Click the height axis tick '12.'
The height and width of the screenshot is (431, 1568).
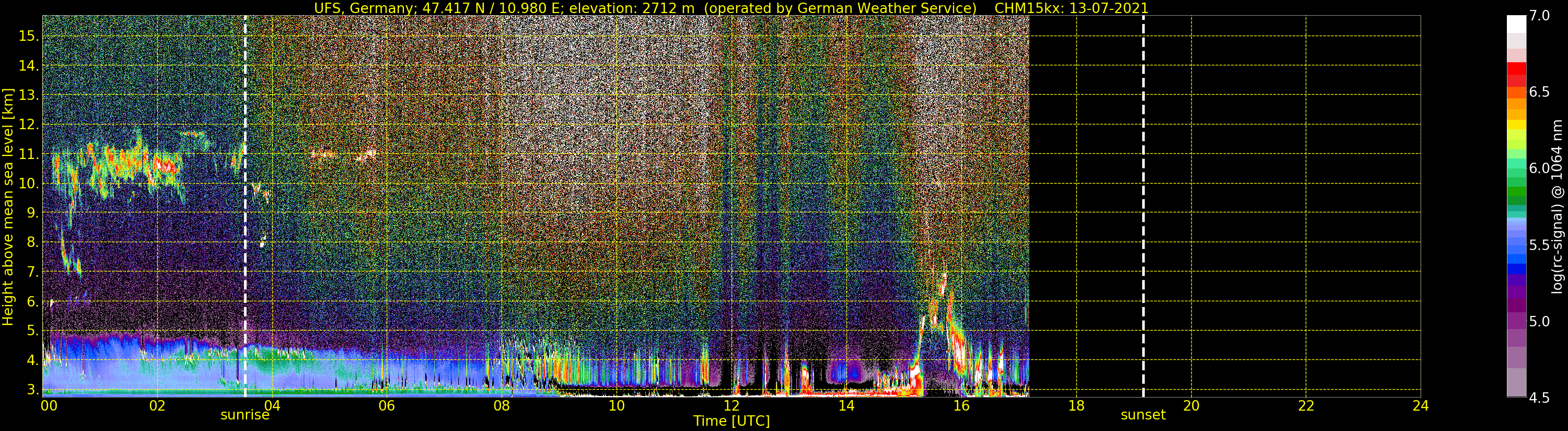pyautogui.click(x=29, y=124)
